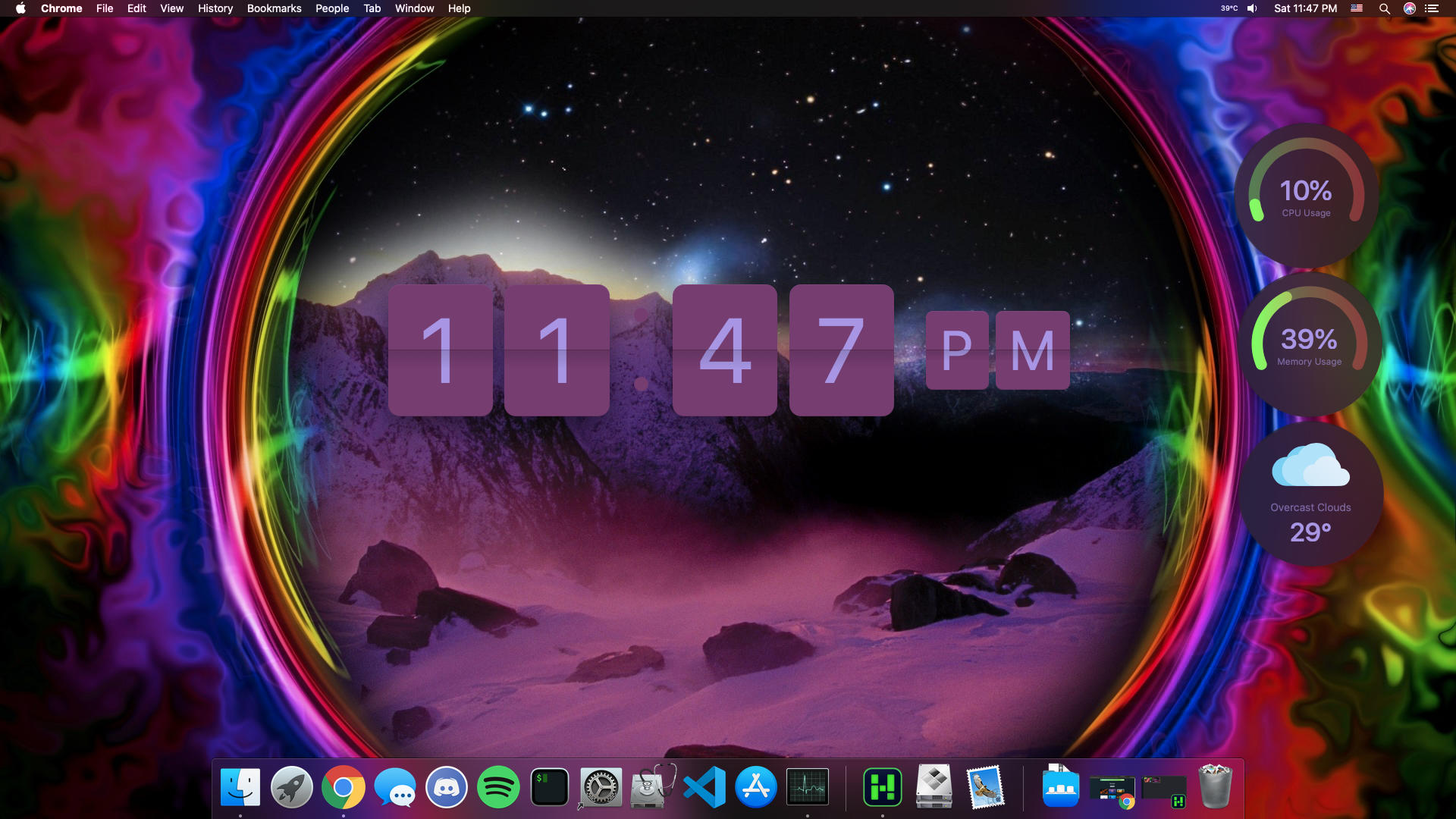Viewport: 1456px width, 819px height.
Task: Open Spotify in the dock
Action: point(498,787)
